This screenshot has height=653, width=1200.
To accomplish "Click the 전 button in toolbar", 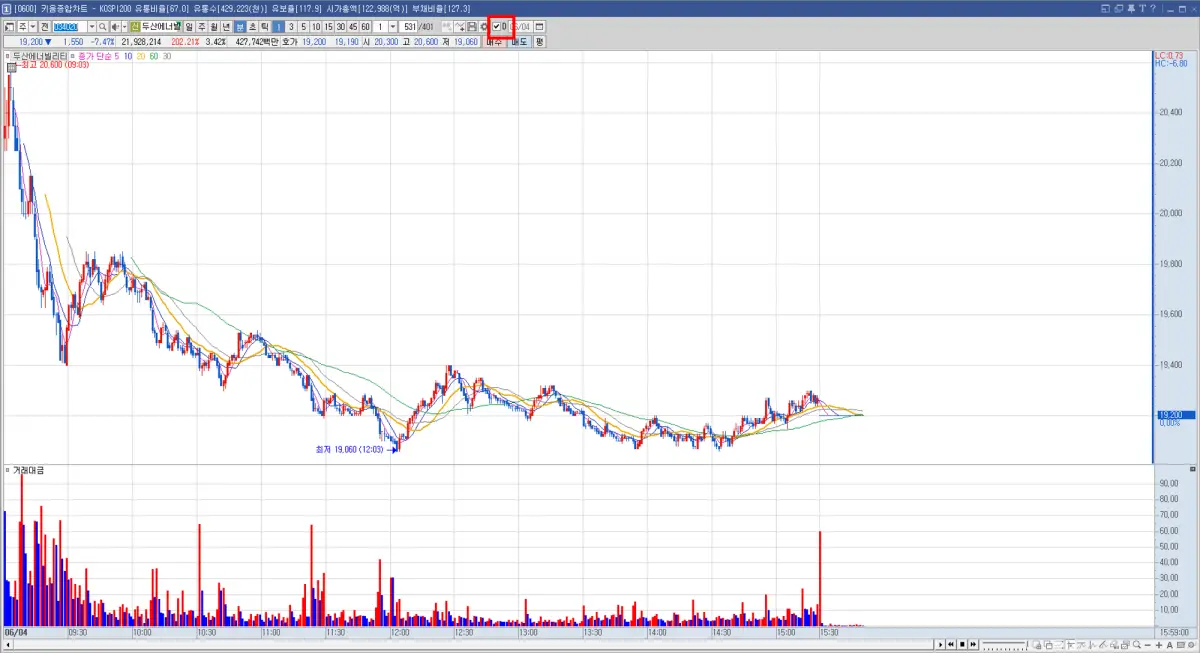I will pos(45,26).
